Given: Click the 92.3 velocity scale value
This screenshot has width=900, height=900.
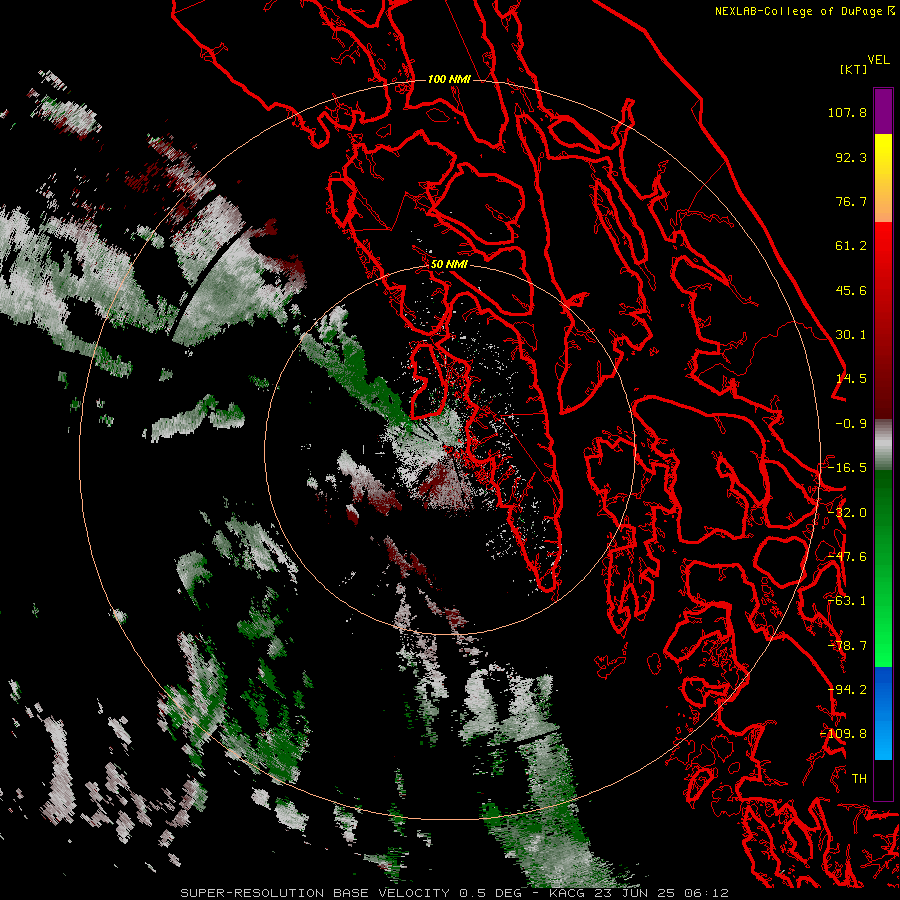Looking at the screenshot, I should pos(851,157).
